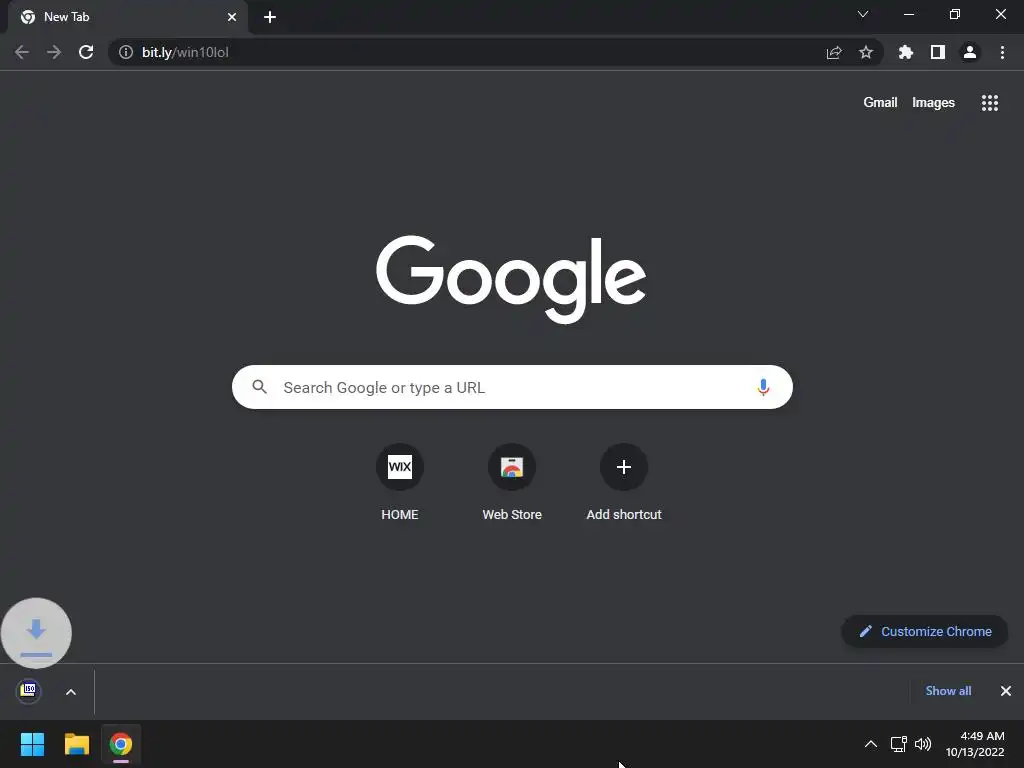The image size is (1024, 768).
Task: Toggle the Chrome side panel icon
Action: pyautogui.click(x=938, y=52)
